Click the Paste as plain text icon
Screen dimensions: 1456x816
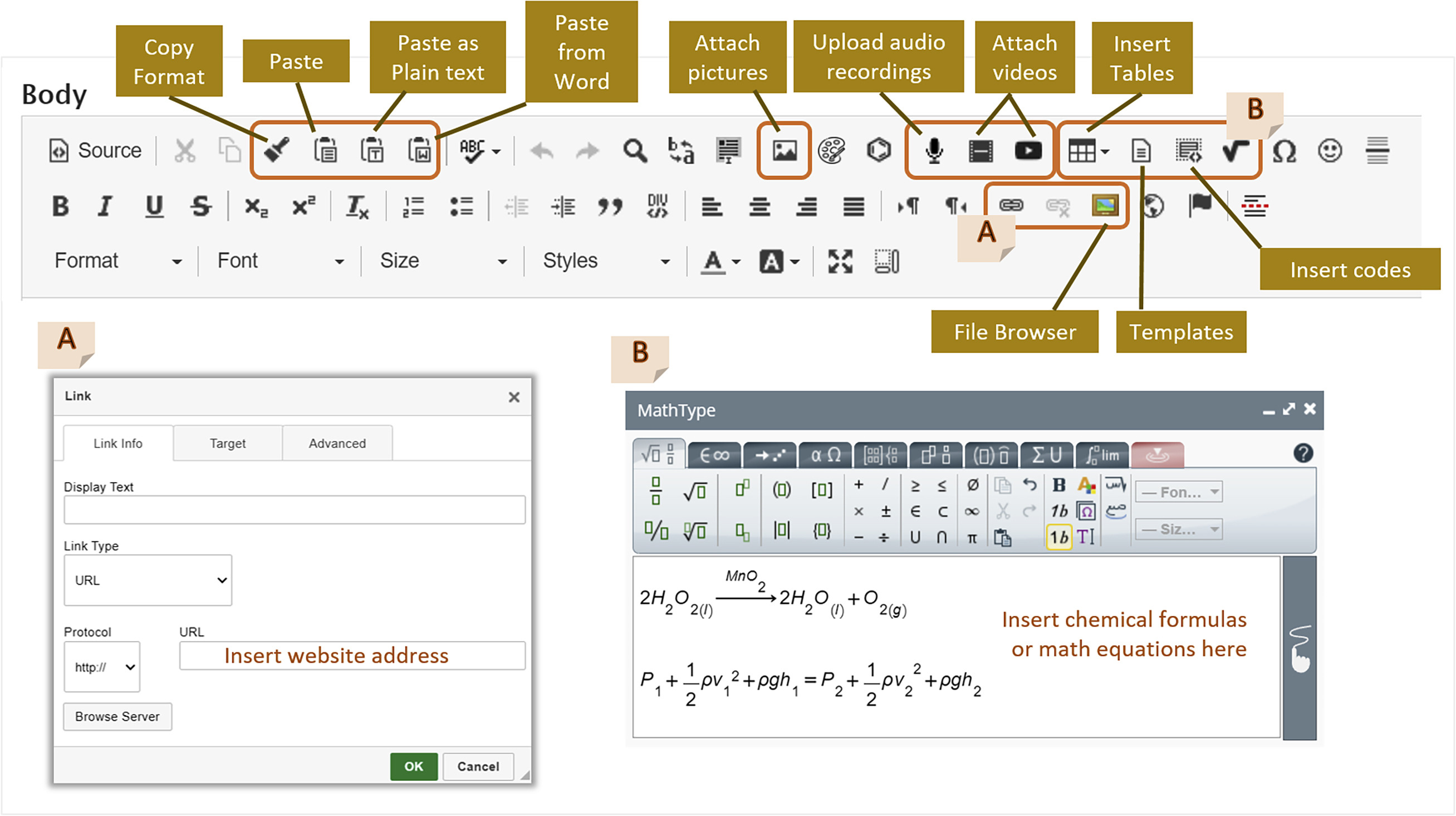point(372,150)
